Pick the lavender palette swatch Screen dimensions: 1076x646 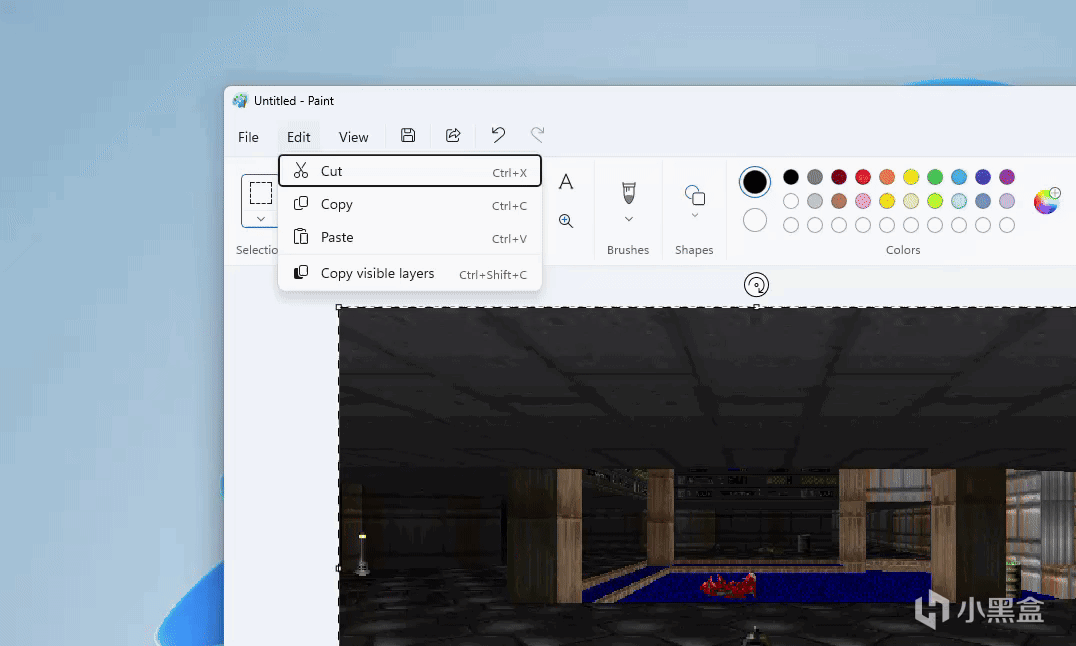pyautogui.click(x=1007, y=201)
